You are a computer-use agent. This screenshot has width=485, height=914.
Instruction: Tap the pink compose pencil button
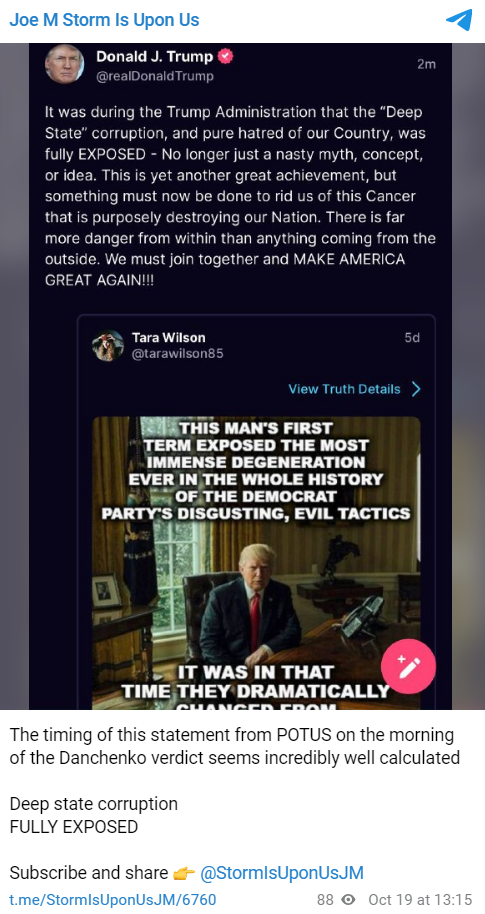[x=408, y=666]
